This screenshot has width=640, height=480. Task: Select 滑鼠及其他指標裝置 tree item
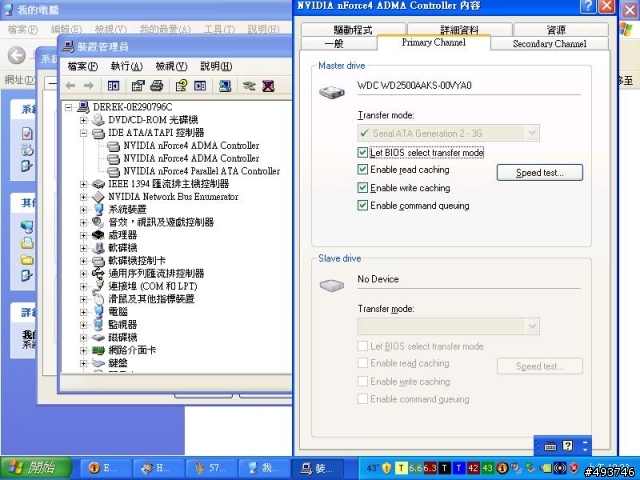point(151,299)
